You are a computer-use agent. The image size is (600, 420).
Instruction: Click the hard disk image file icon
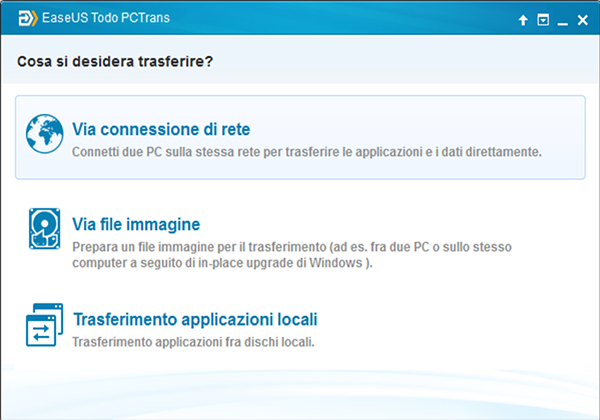pos(44,229)
